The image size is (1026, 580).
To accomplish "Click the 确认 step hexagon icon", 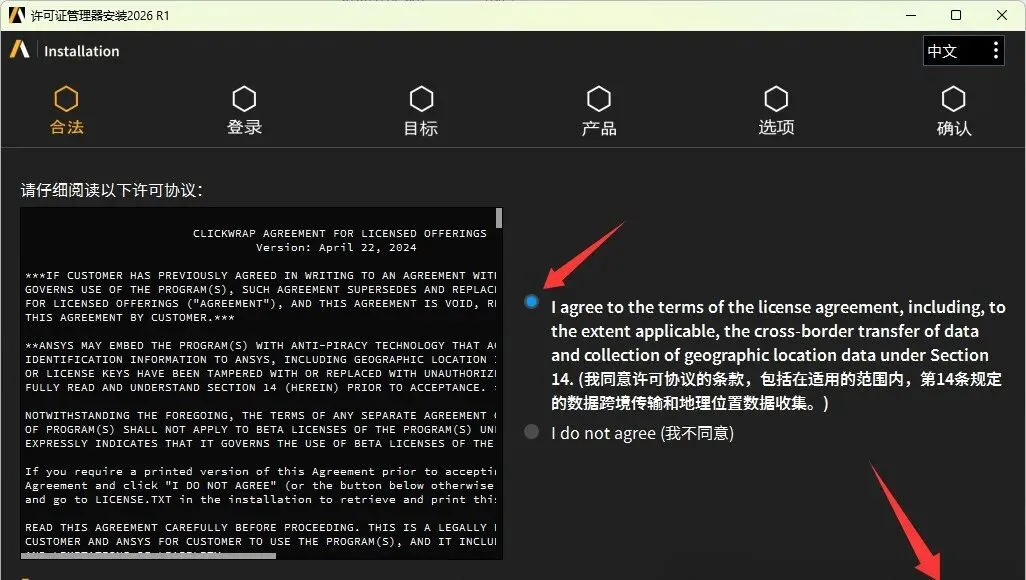I will tap(953, 99).
